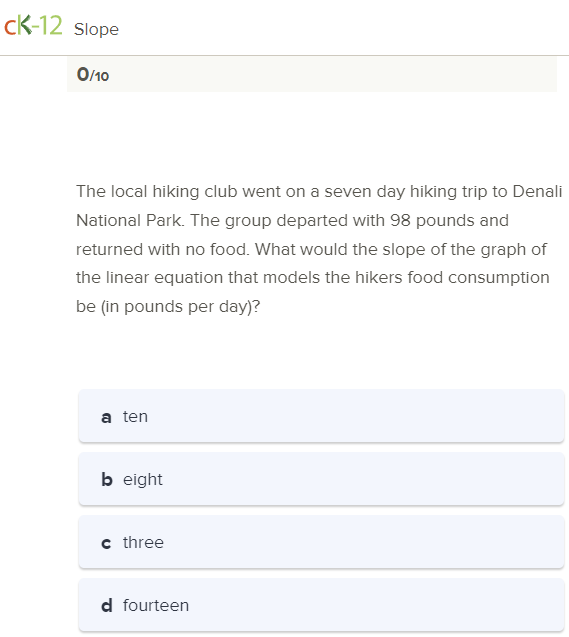Click the word three in option c
569x637 pixels.
click(x=143, y=542)
